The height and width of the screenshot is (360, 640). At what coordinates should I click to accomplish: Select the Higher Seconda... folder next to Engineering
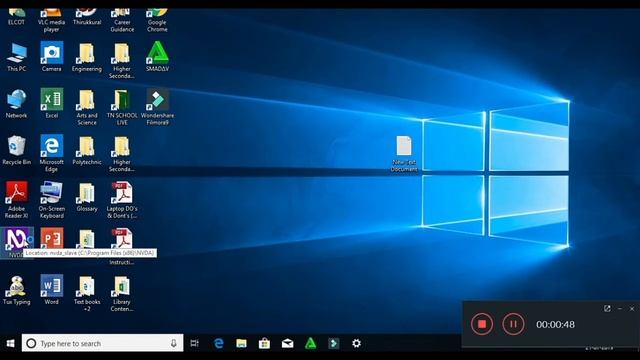point(122,60)
